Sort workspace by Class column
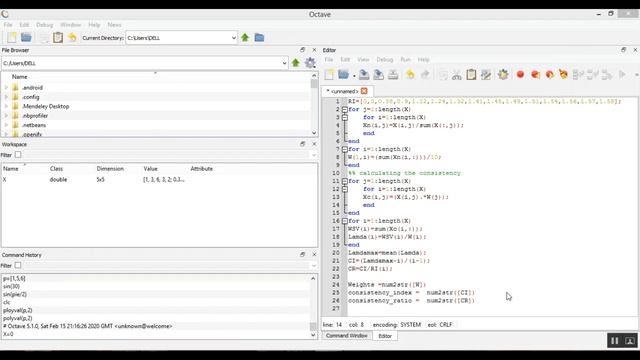 [56, 169]
